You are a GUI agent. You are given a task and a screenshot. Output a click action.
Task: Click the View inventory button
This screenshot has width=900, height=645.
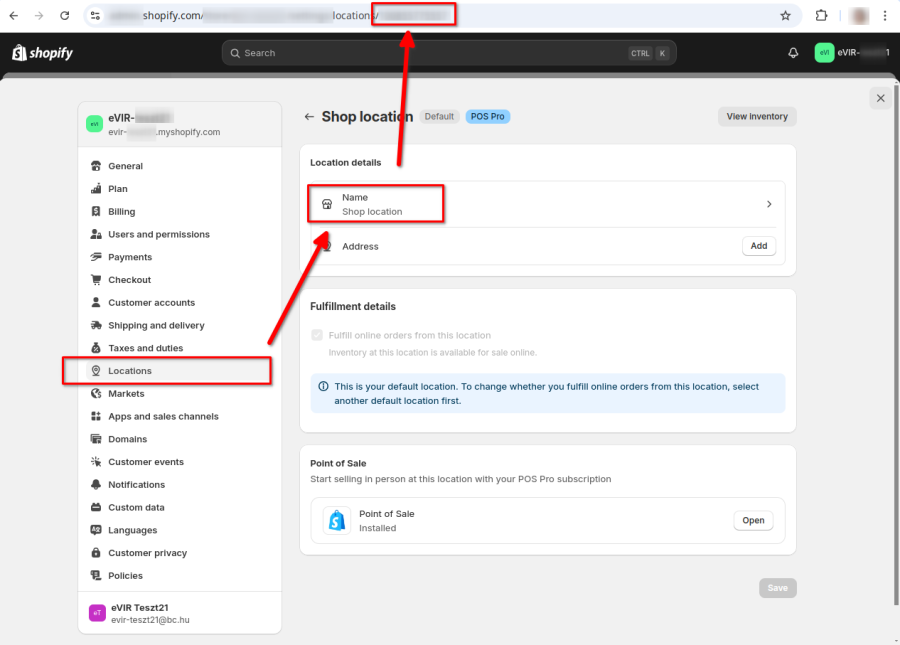pos(757,116)
